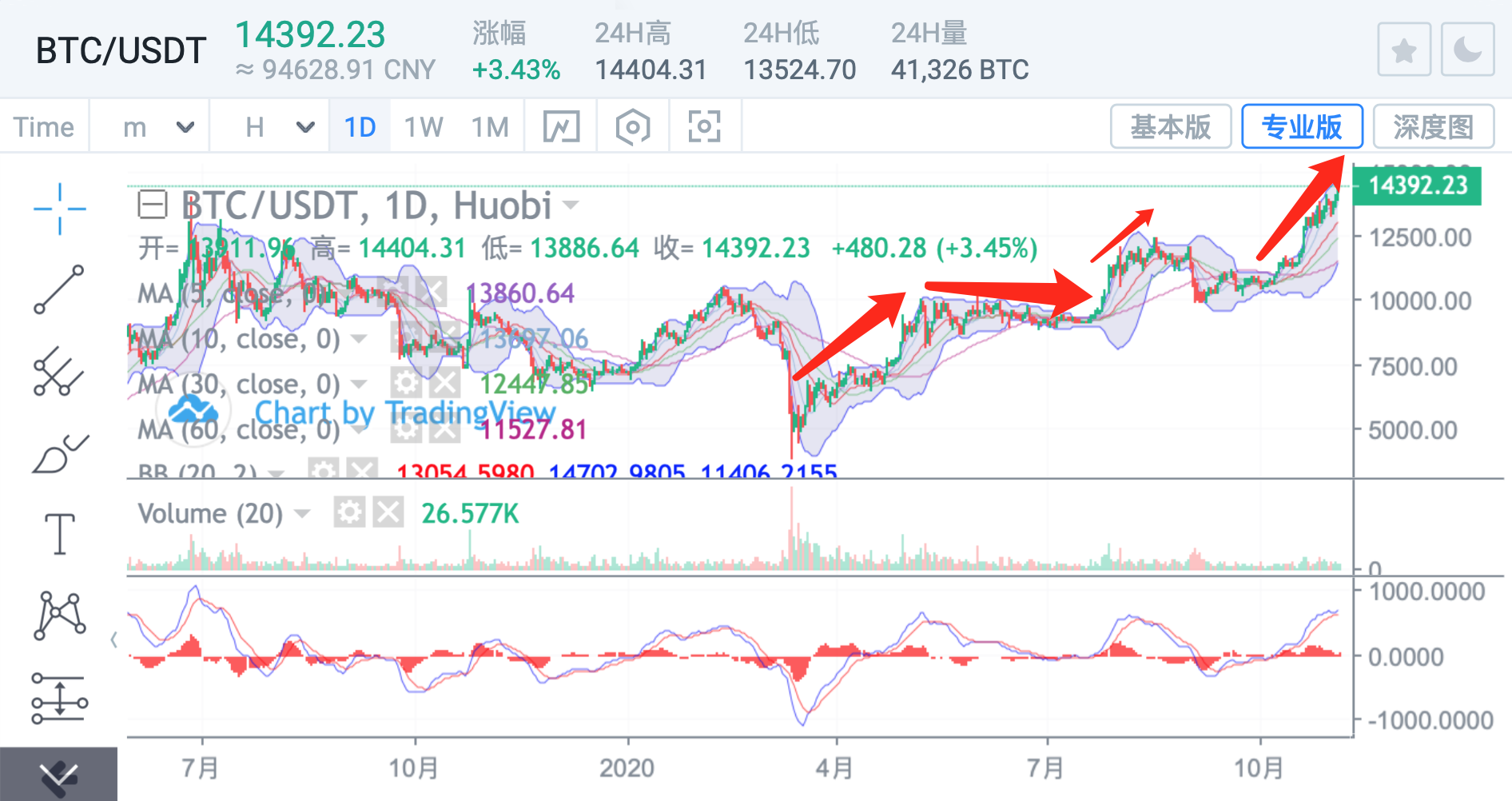
Task: Open the indicators chart icon
Action: [x=561, y=126]
